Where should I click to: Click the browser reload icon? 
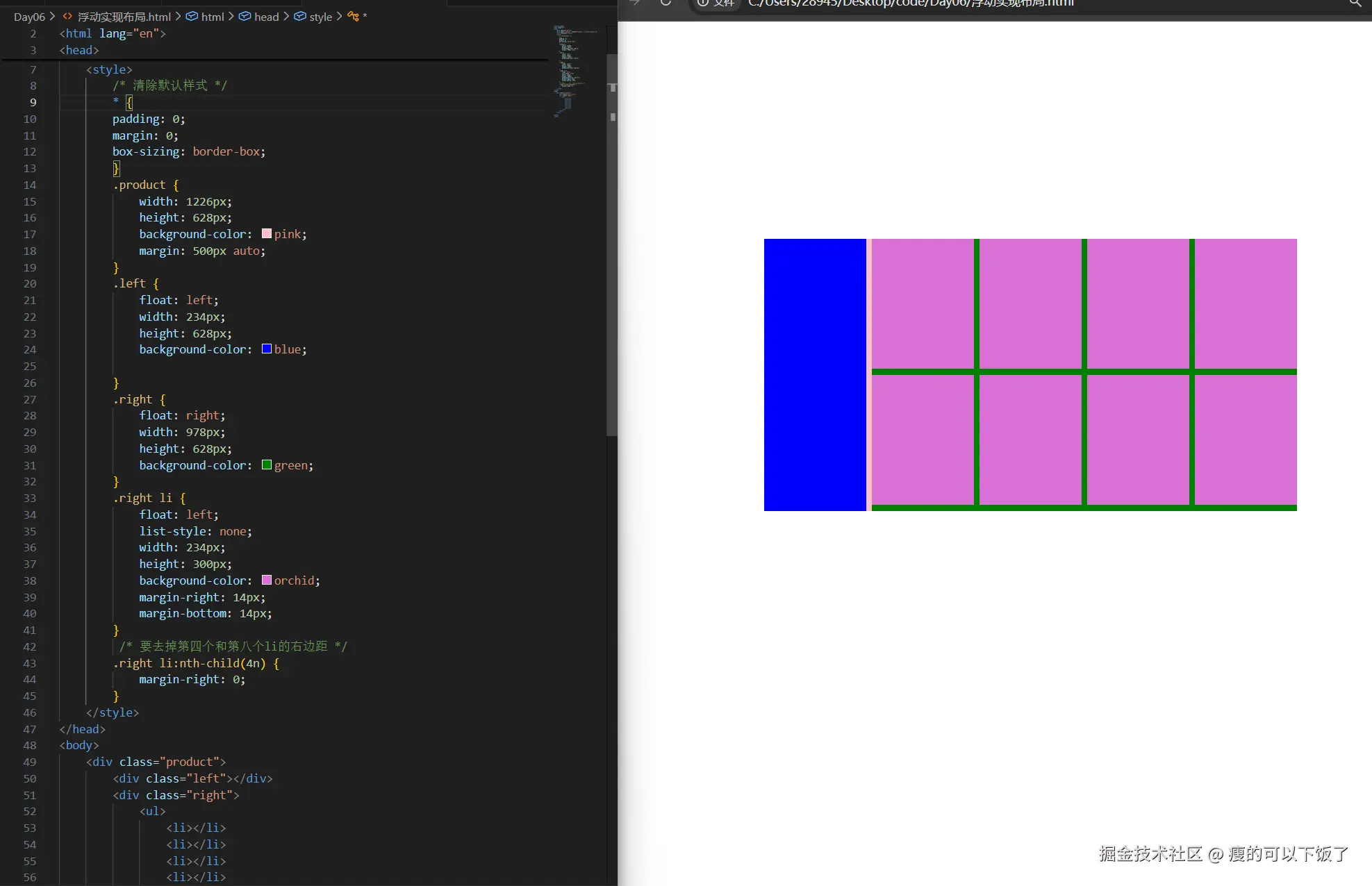(x=666, y=3)
